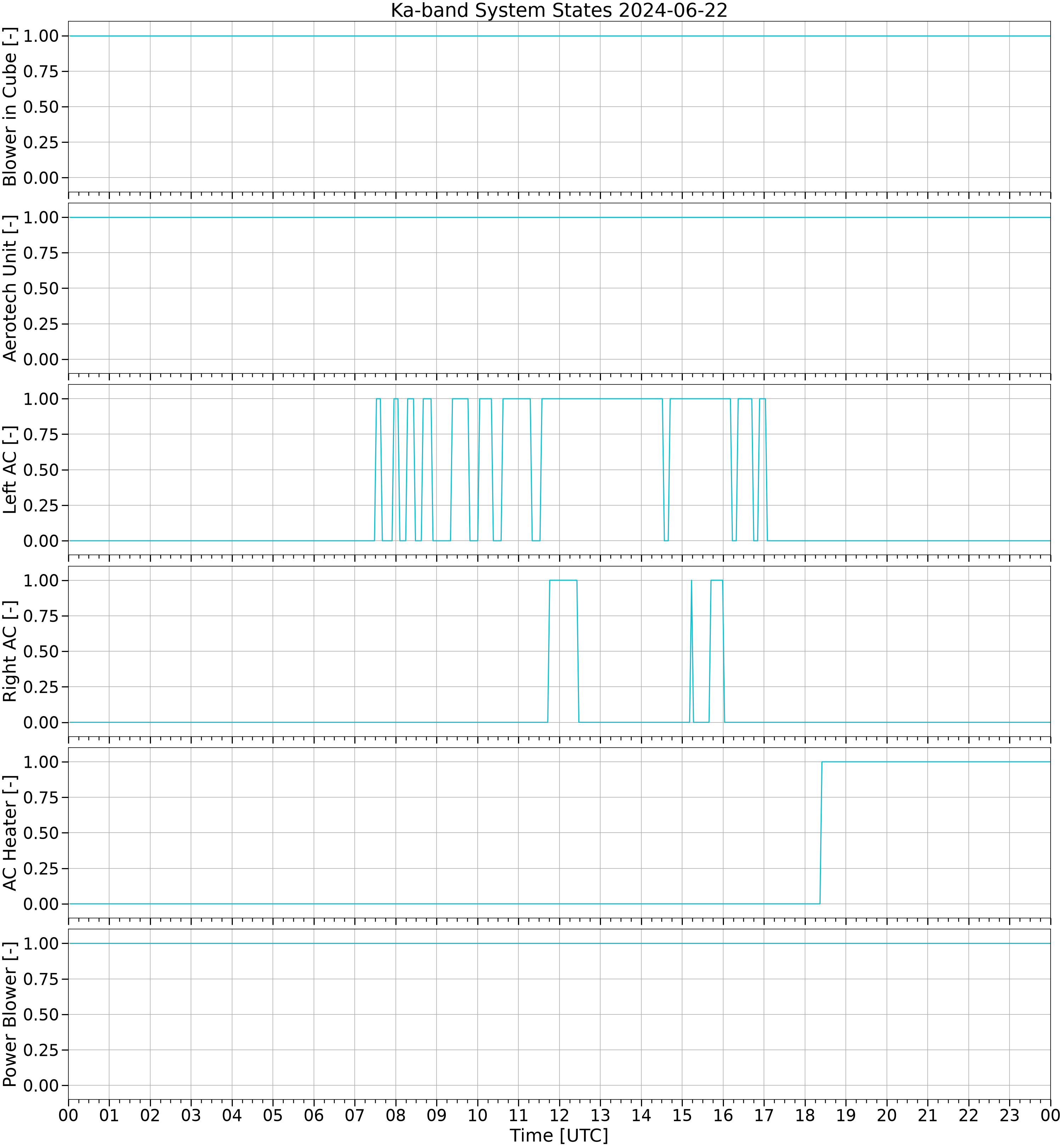The image size is (1063, 1148).
Task: Click the 0.50 tick label of Left AC
Action: pyautogui.click(x=41, y=470)
